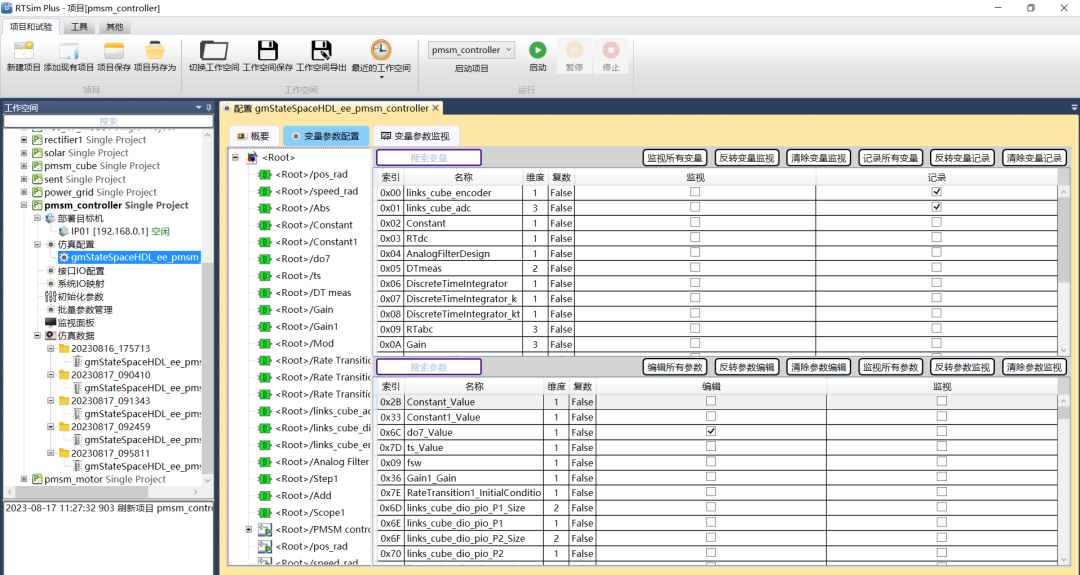The height and width of the screenshot is (575, 1080).
Task: Click the 项目另存为 save-as folder icon
Action: coord(155,50)
